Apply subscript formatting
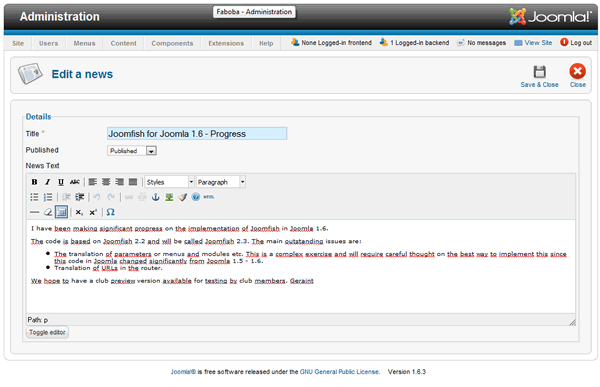The width and height of the screenshot is (600, 387). coord(79,212)
